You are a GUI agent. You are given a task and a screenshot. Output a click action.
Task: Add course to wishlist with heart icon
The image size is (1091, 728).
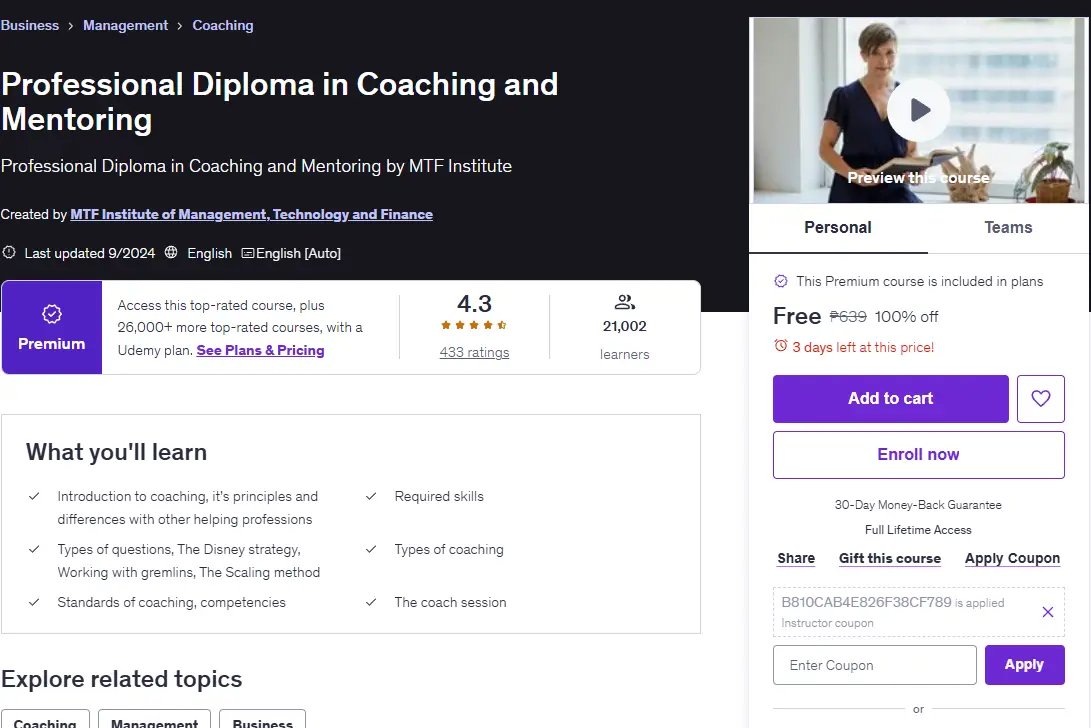tap(1040, 399)
